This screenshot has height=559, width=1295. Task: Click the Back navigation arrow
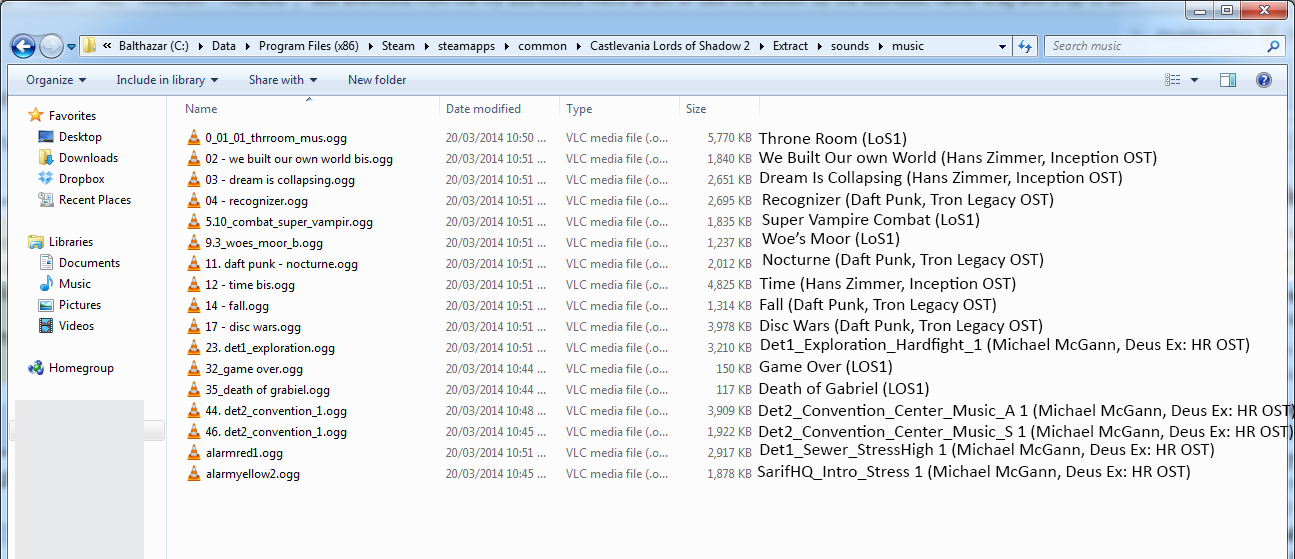[x=24, y=46]
